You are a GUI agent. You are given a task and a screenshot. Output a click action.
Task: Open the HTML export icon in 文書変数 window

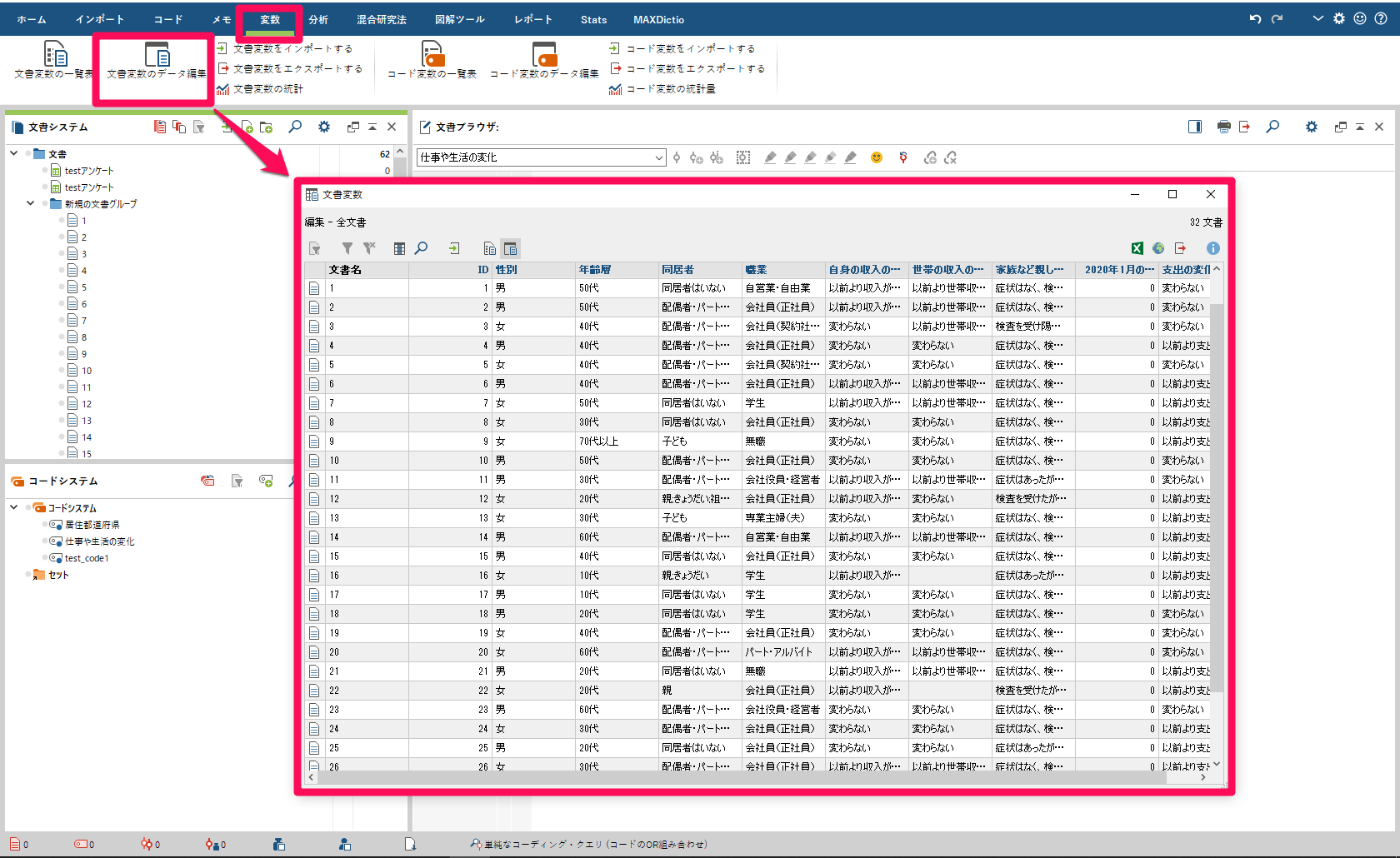pyautogui.click(x=1158, y=247)
